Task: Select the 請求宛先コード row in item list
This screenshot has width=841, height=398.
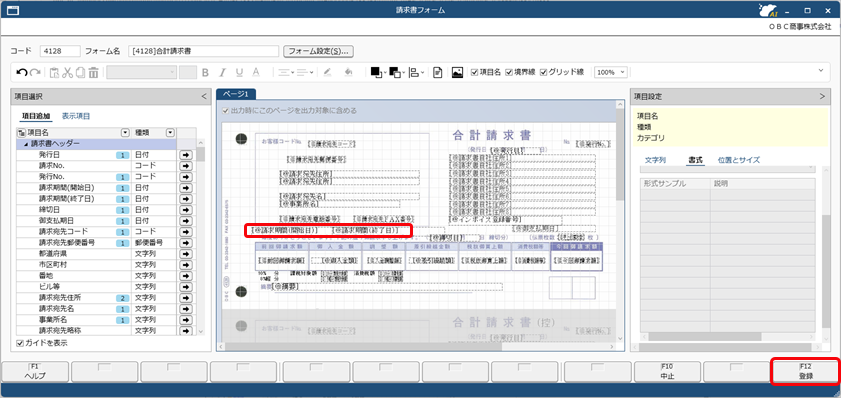Action: click(x=98, y=232)
